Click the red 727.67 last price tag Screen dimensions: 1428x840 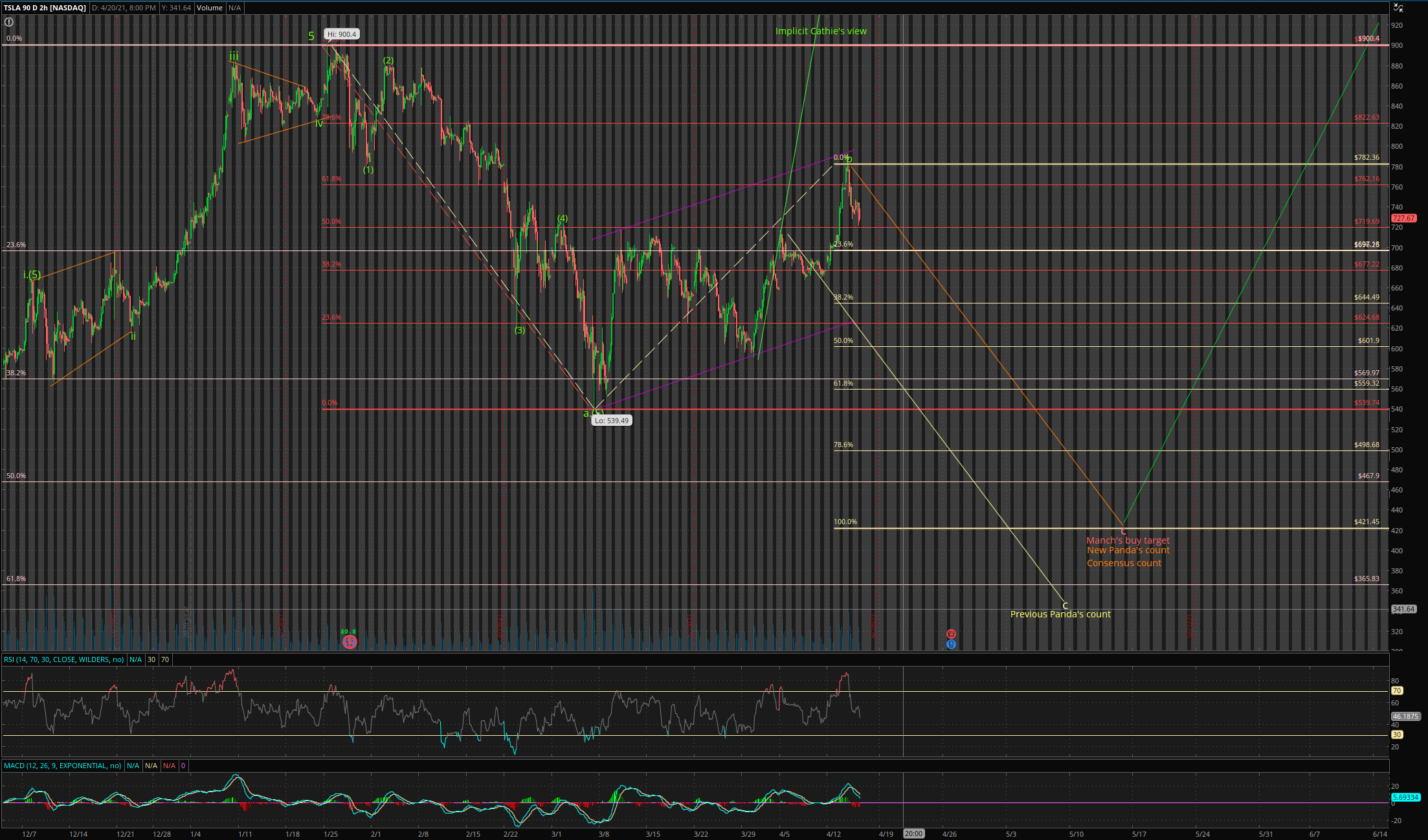(x=1403, y=219)
